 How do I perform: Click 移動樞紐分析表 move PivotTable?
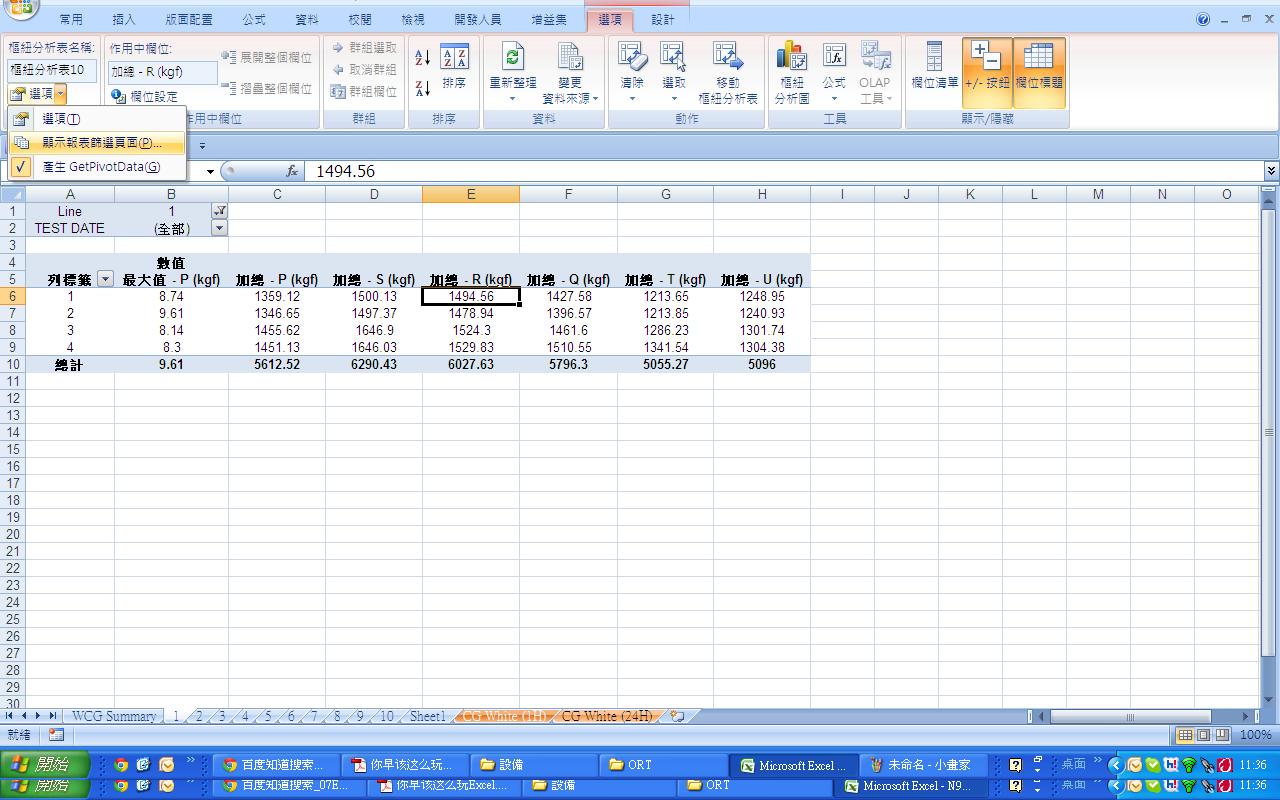[728, 73]
